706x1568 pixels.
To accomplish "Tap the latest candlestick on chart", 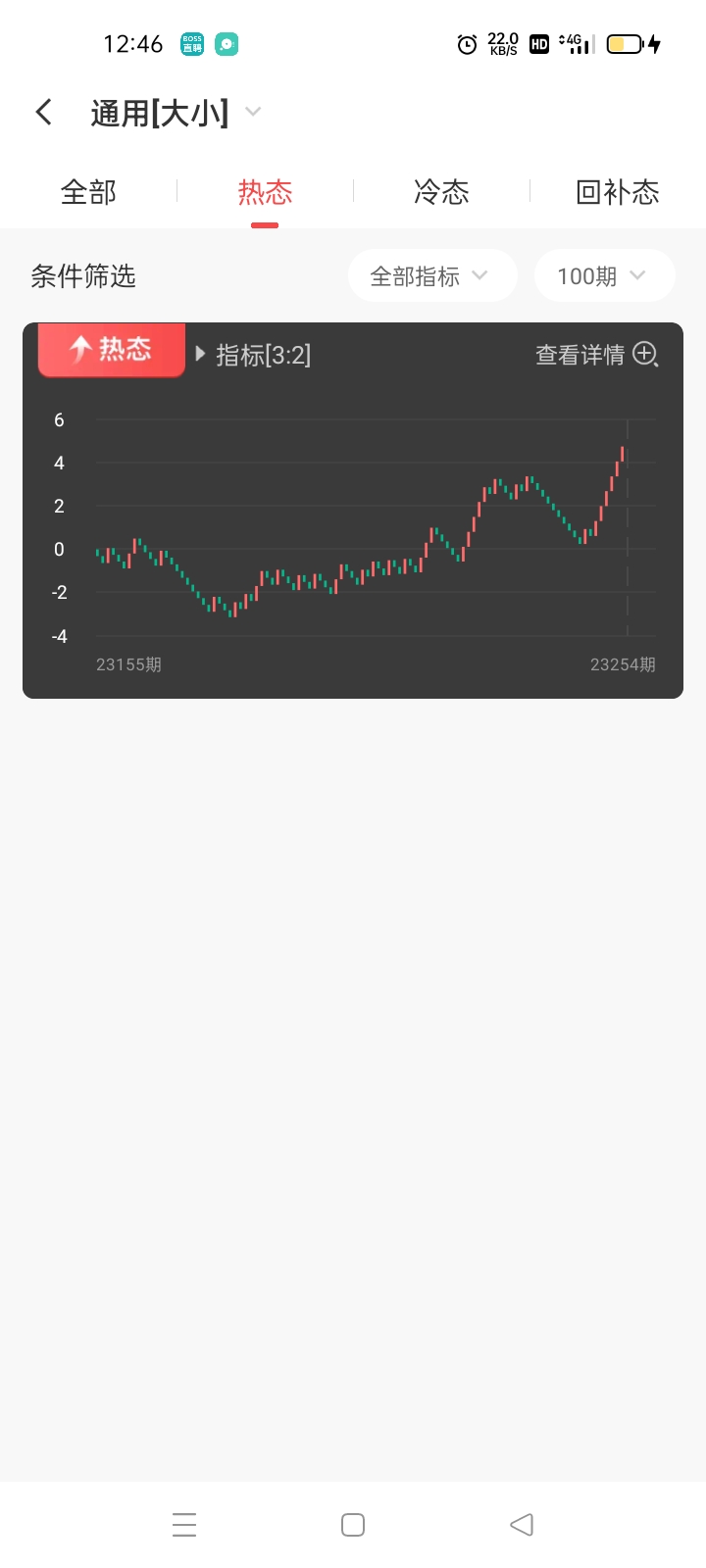I will click(x=623, y=454).
